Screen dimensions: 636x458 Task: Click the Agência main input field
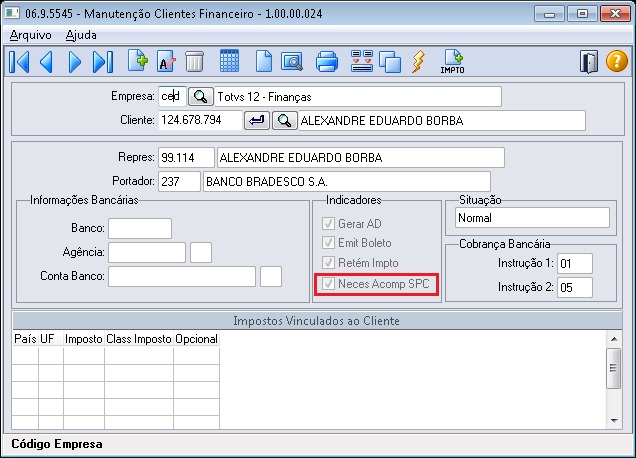point(147,252)
